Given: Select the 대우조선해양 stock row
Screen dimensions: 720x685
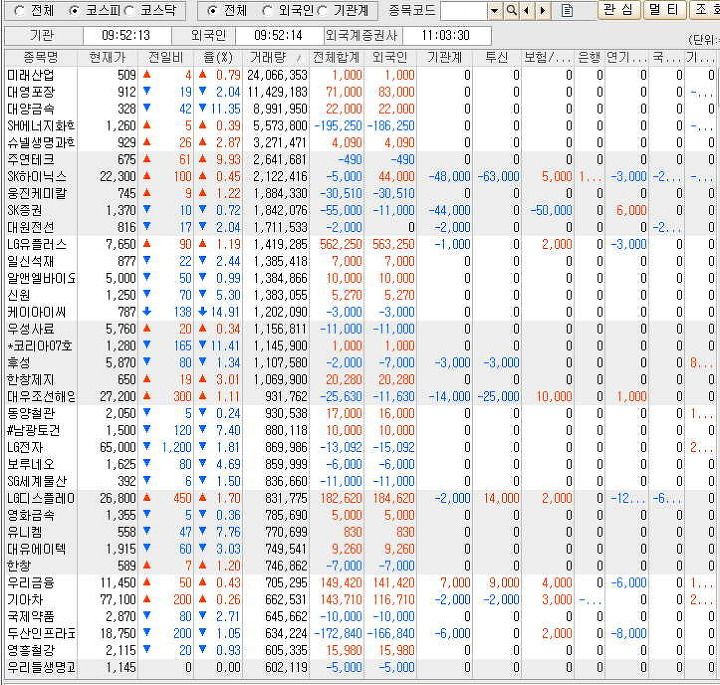Looking at the screenshot, I should (x=360, y=396).
